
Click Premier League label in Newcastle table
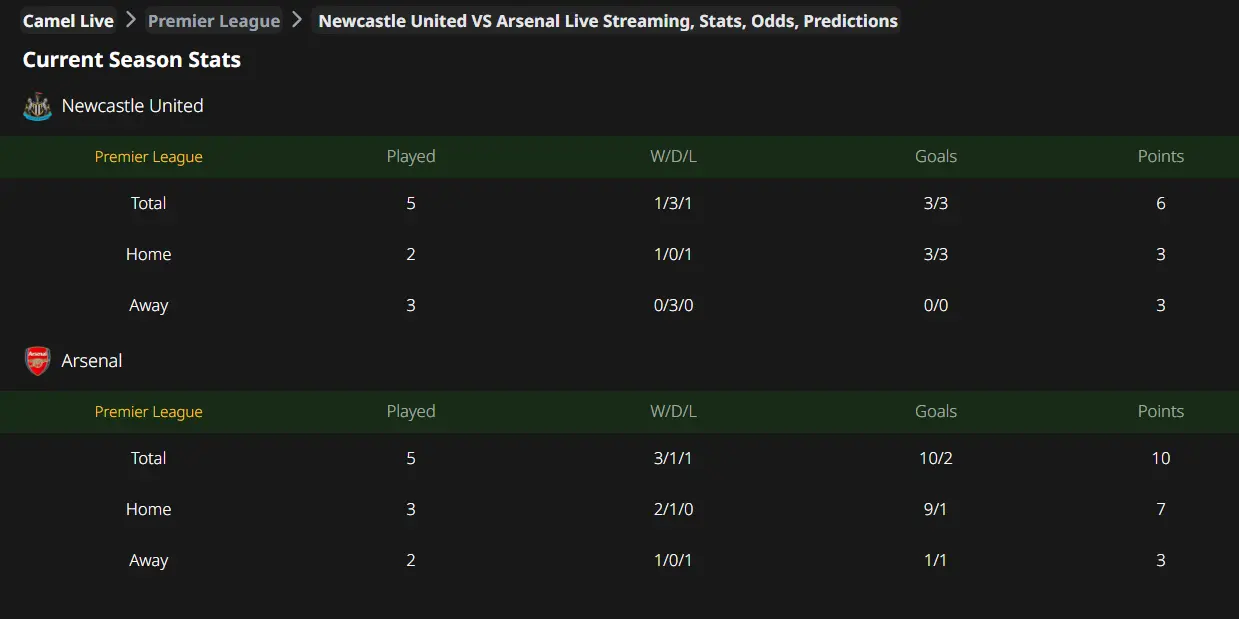(x=149, y=157)
